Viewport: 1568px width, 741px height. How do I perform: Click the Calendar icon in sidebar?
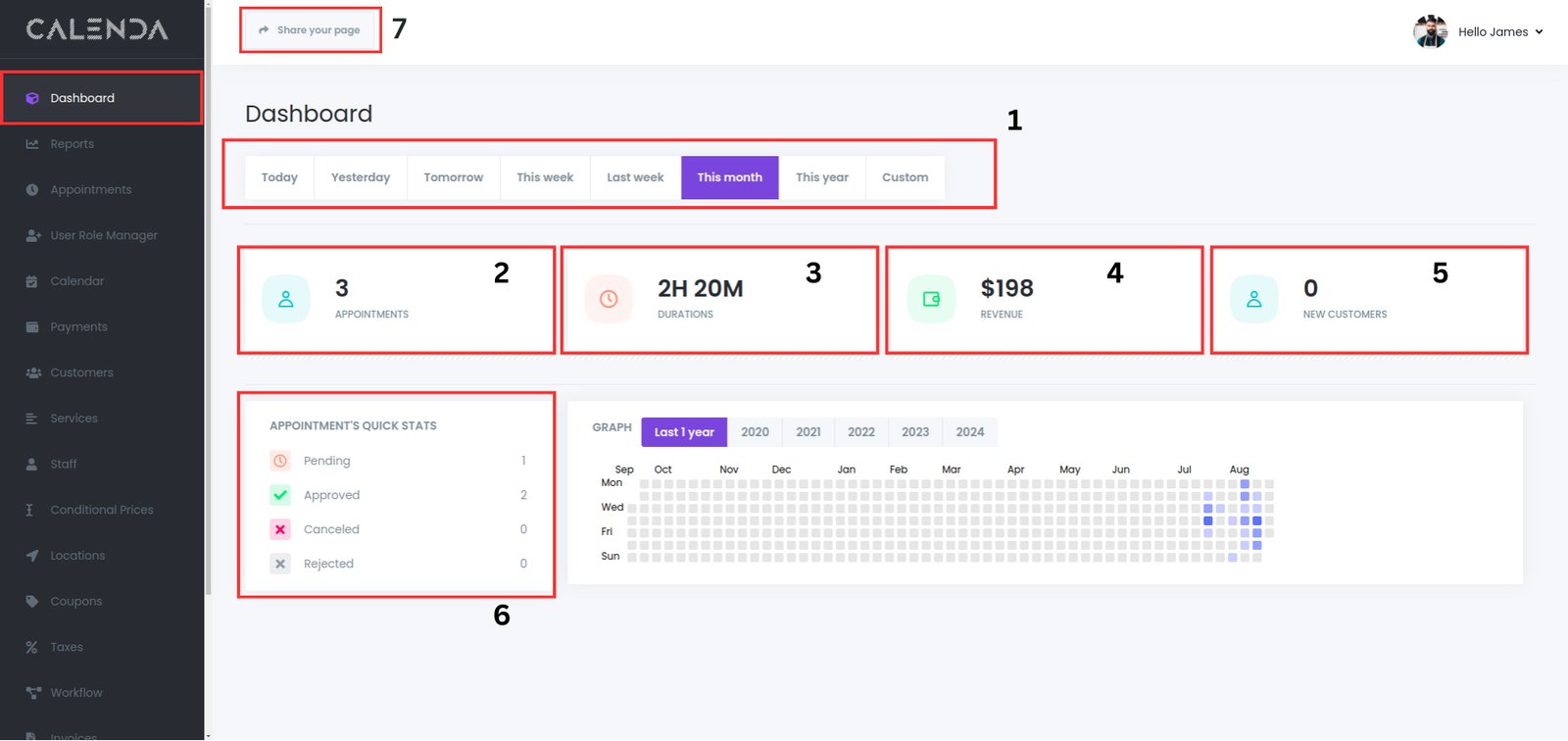click(x=32, y=281)
